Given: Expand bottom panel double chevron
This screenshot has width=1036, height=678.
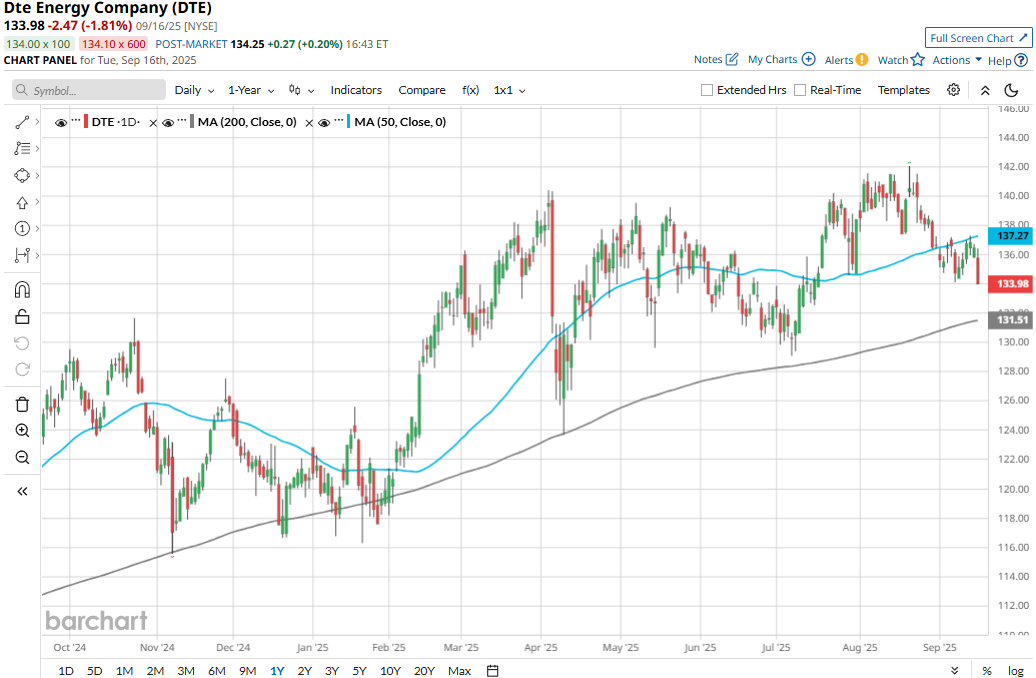Looking at the screenshot, I should (x=954, y=671).
